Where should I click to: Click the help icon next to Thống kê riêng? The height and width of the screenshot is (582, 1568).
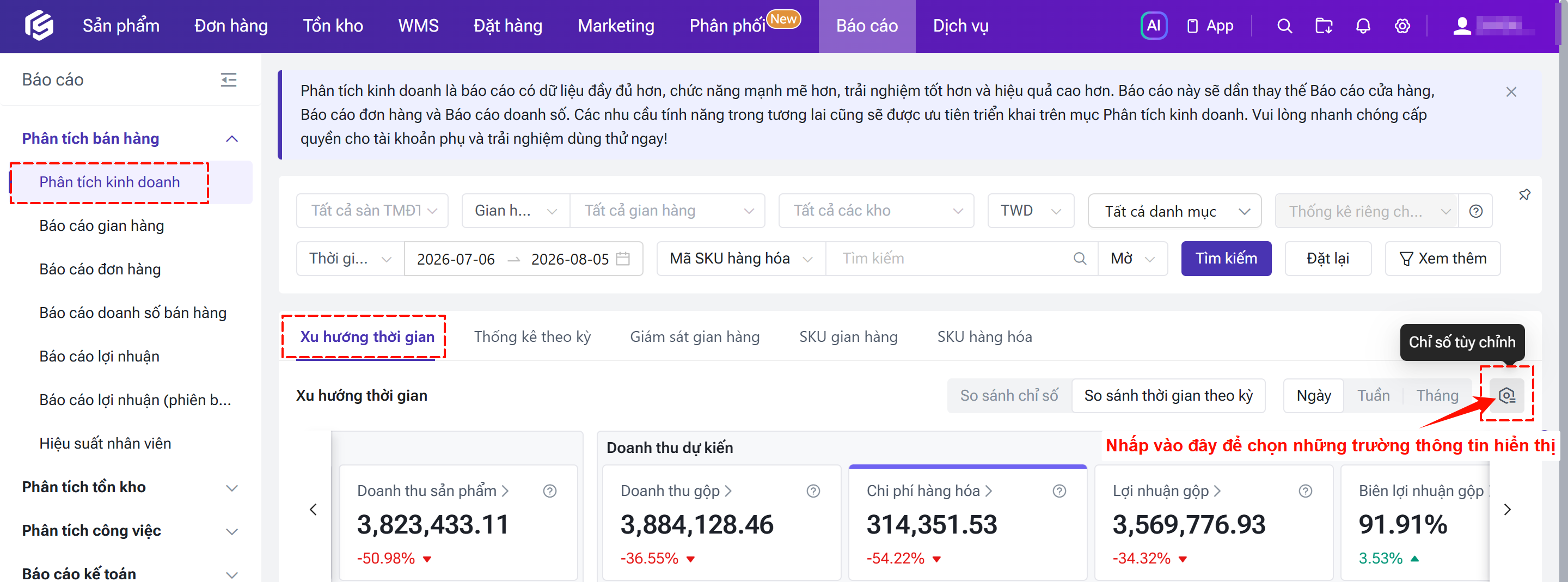[1475, 211]
